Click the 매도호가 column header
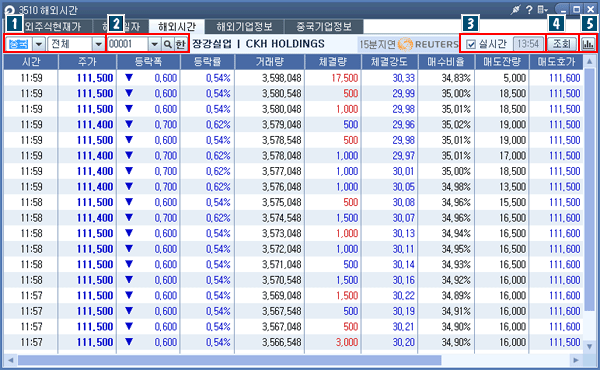Image resolution: width=600 pixels, height=370 pixels. (x=556, y=62)
